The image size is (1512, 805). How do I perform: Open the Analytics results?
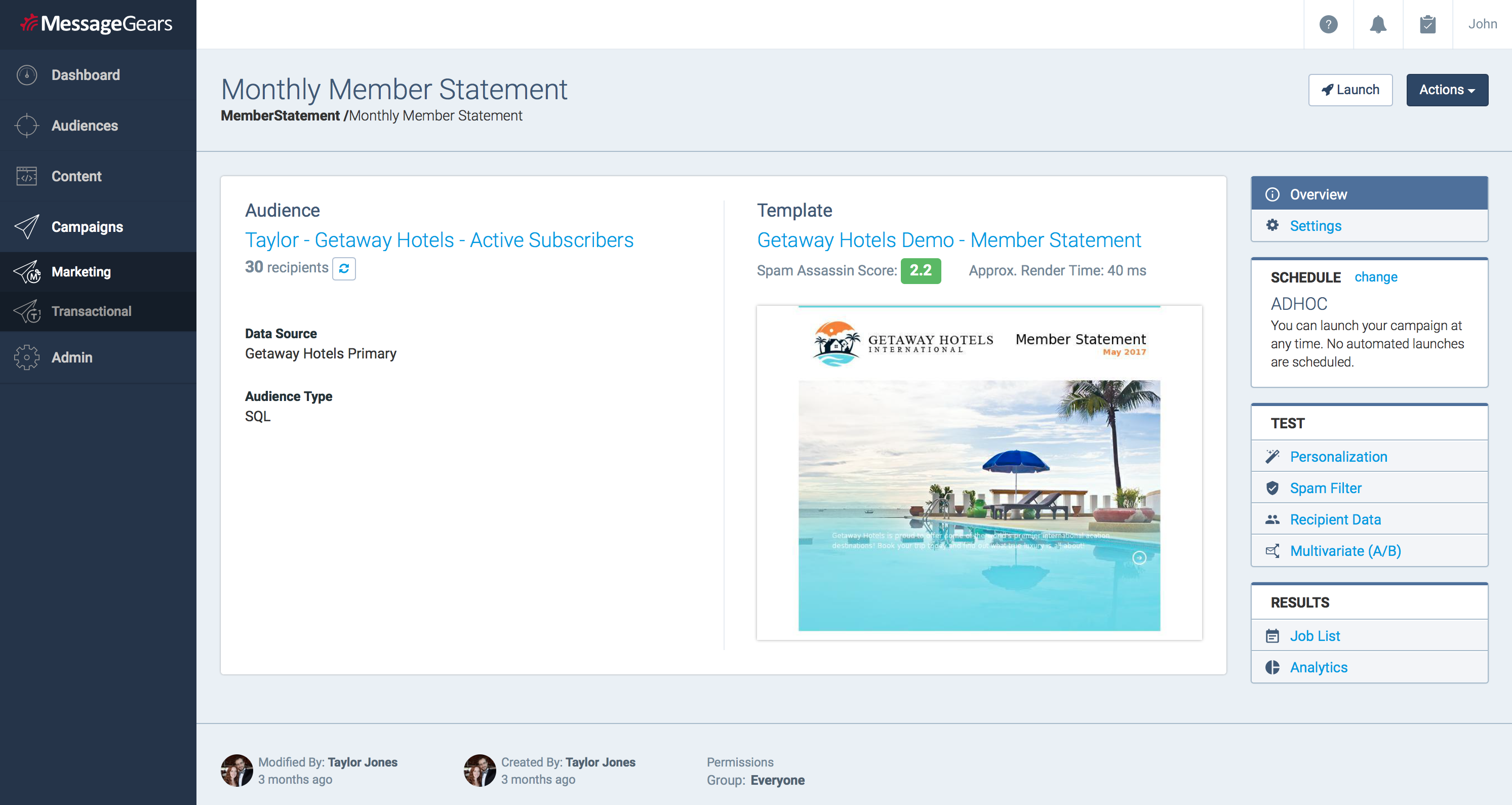pyautogui.click(x=1318, y=667)
